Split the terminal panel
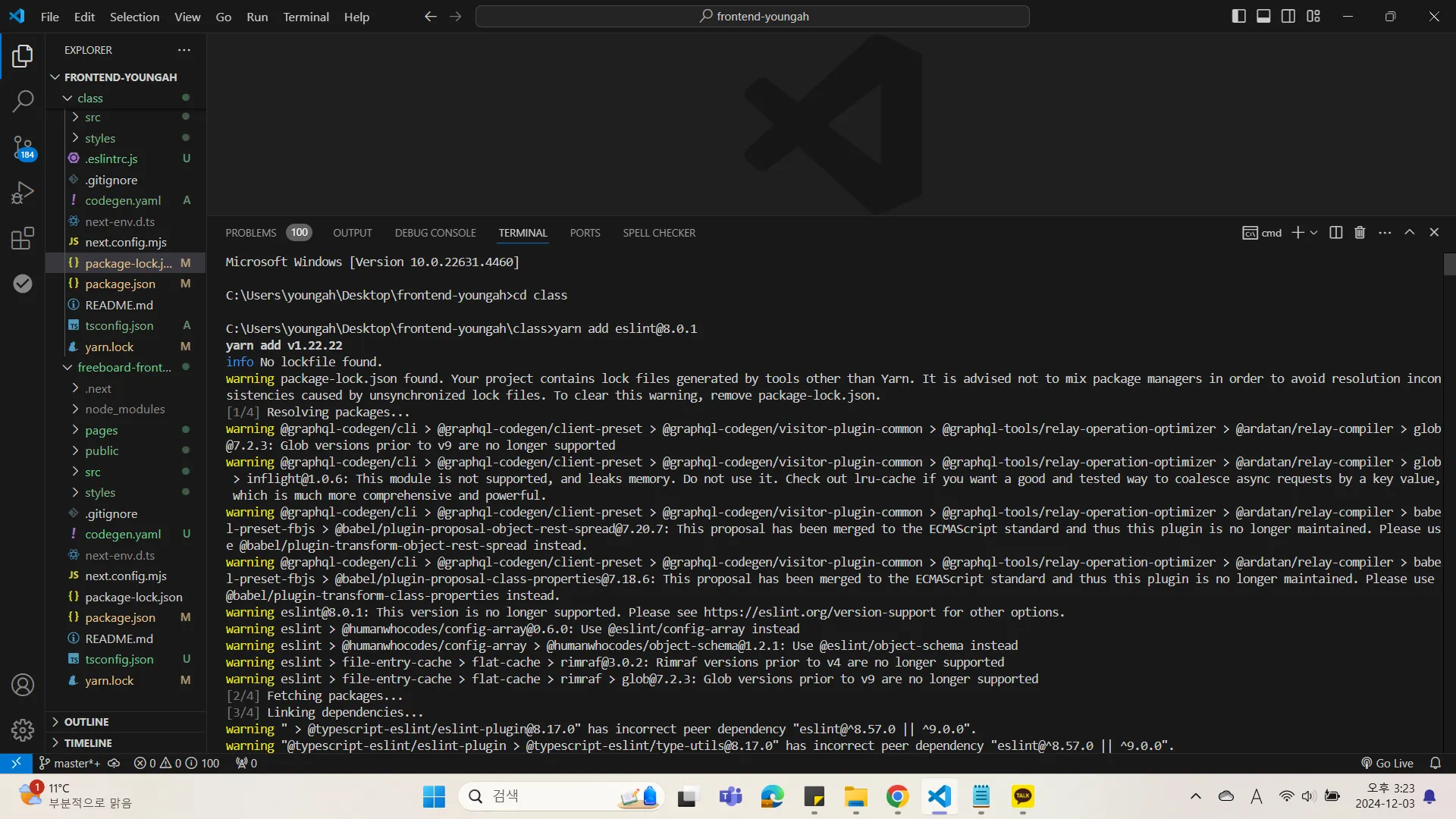The height and width of the screenshot is (819, 1456). (x=1336, y=233)
